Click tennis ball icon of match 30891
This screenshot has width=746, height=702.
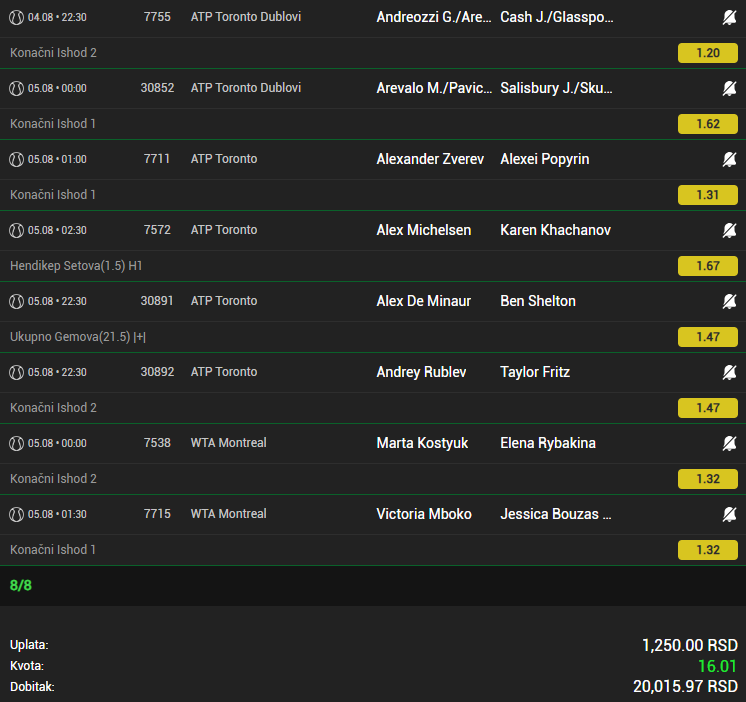(x=16, y=302)
